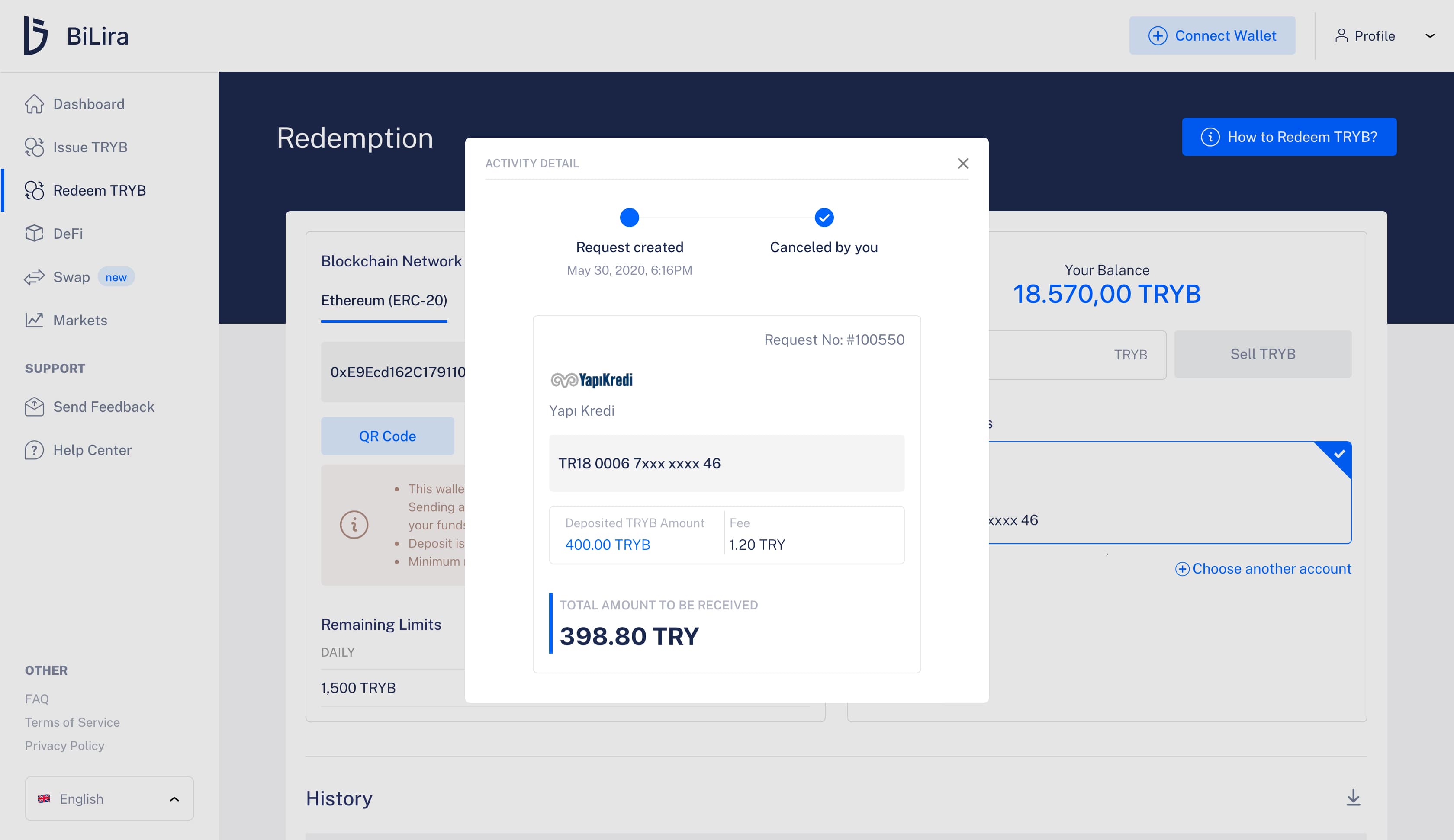Click the selected bank account checkmark corner

pyautogui.click(x=1338, y=455)
